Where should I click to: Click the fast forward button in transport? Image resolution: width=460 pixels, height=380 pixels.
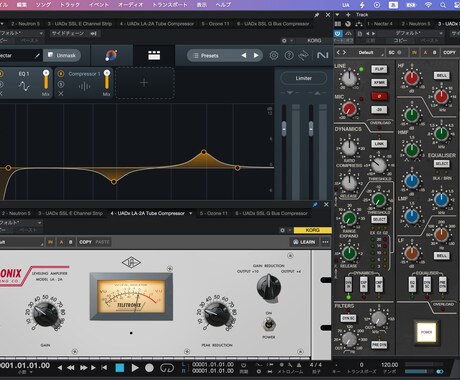coord(83,368)
